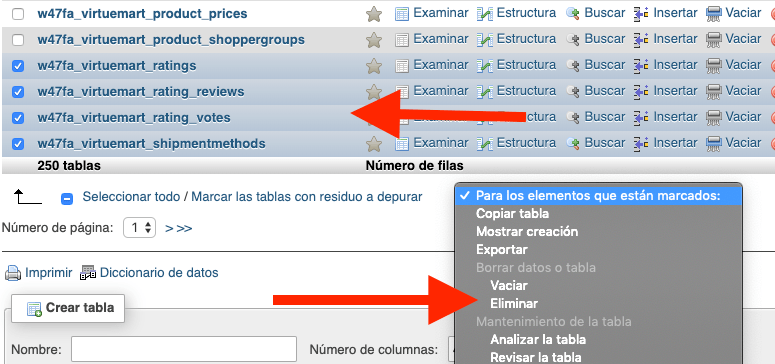
Task: Focus the Nombre input field
Action: pos(184,350)
